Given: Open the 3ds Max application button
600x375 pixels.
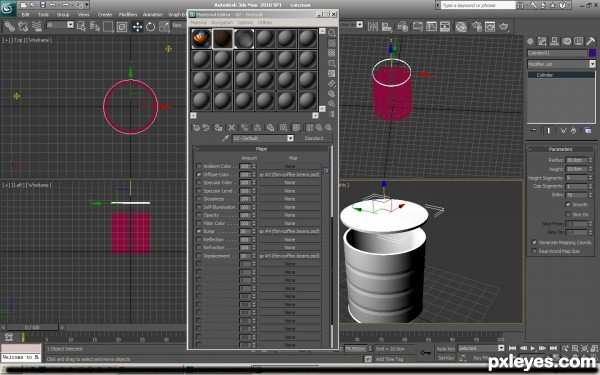Looking at the screenshot, I should [8, 8].
